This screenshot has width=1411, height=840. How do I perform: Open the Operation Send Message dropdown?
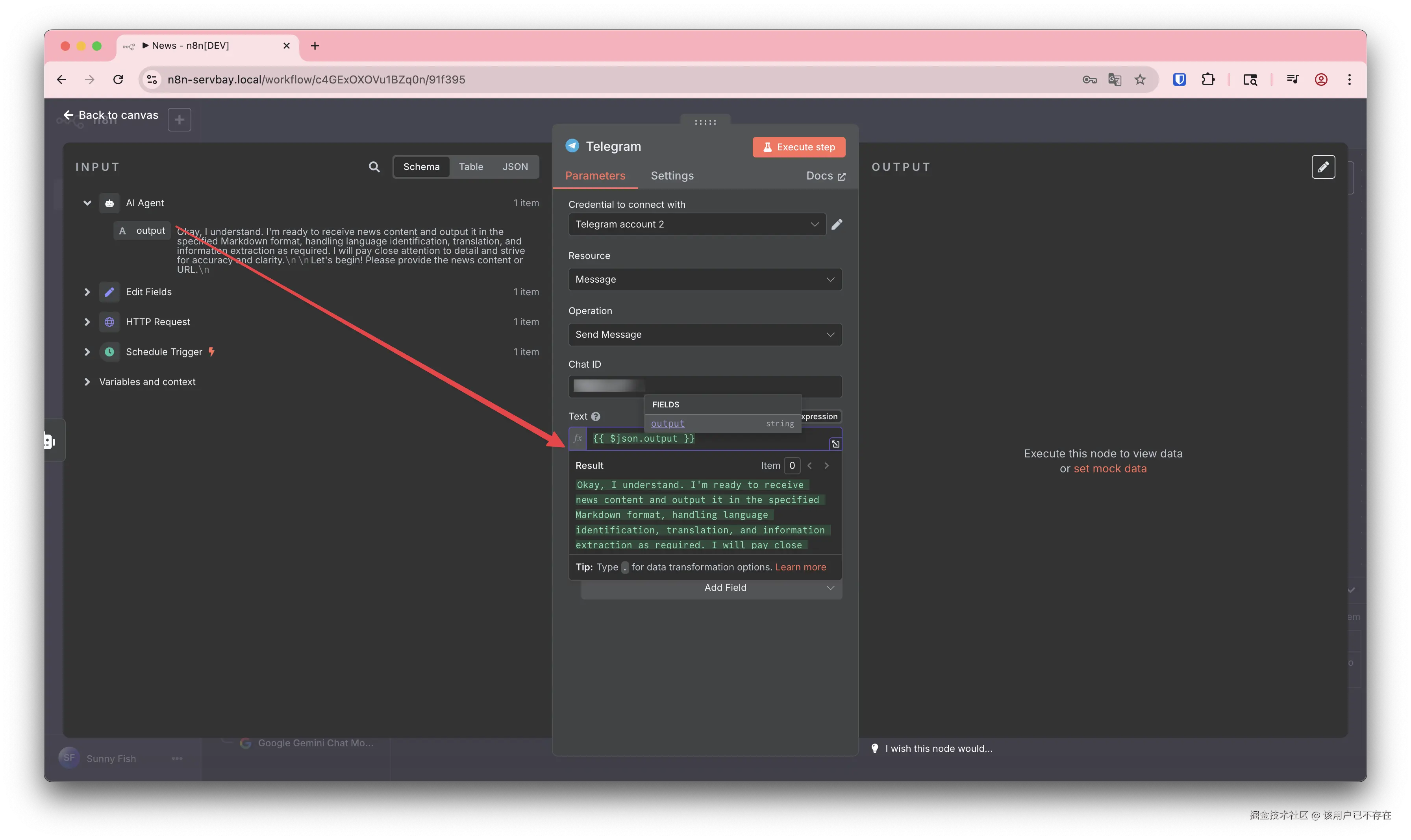[x=705, y=335]
